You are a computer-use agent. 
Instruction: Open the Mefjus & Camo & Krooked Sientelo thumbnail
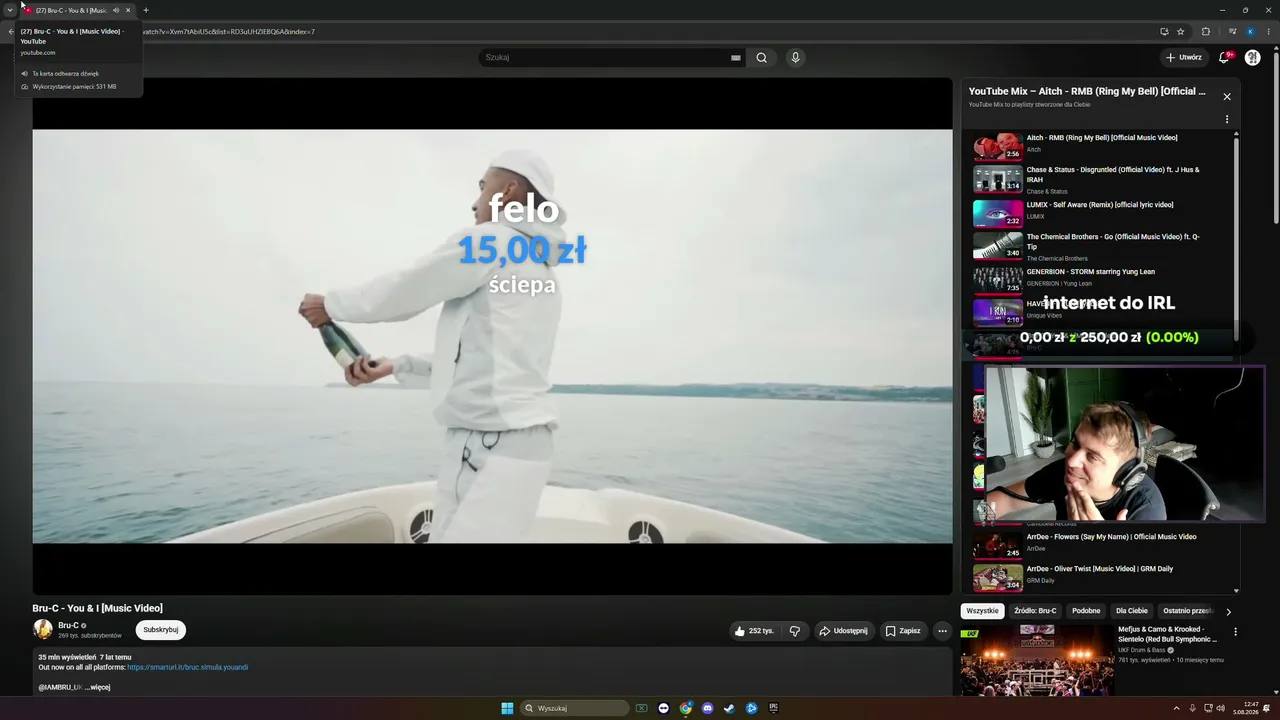pyautogui.click(x=1036, y=661)
